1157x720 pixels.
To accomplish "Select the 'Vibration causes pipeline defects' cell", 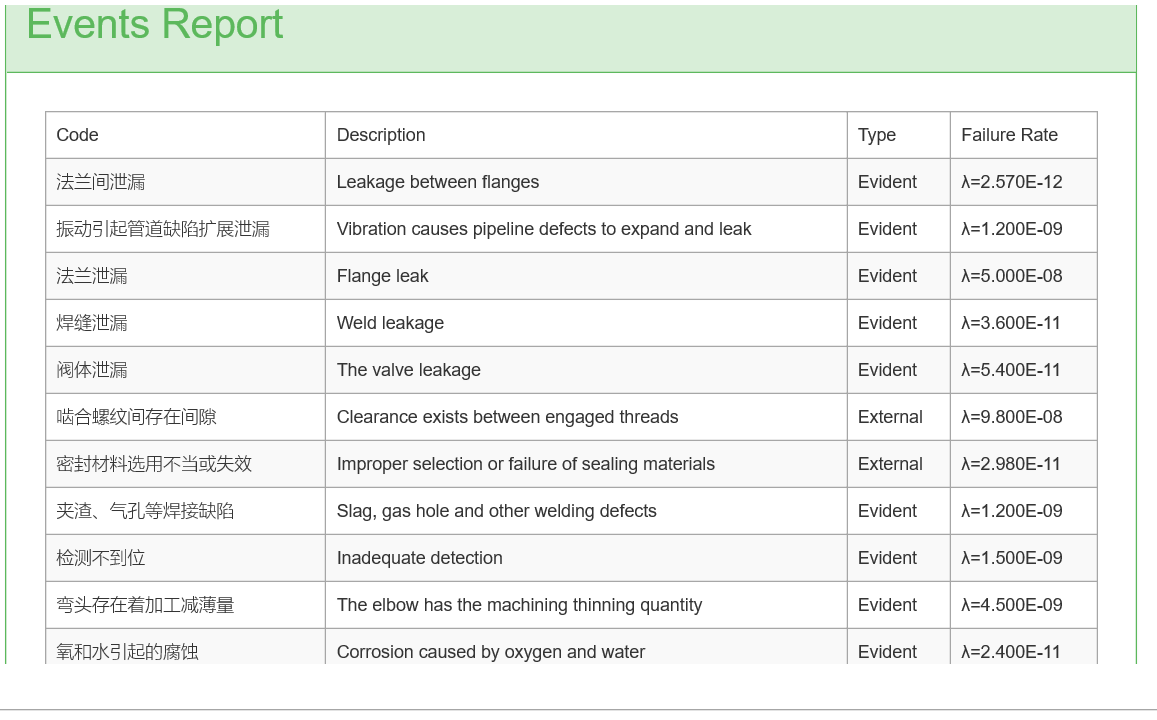I will 544,229.
